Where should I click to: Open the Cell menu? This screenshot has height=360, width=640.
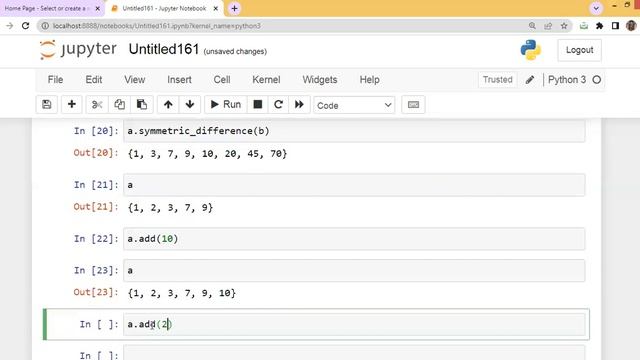222,80
